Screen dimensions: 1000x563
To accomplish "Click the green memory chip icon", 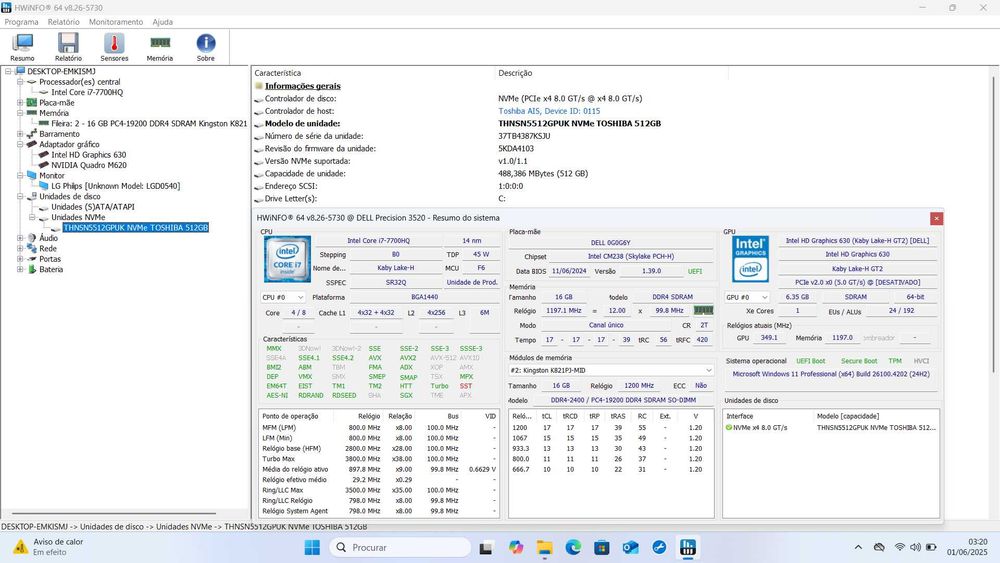I will (703, 310).
